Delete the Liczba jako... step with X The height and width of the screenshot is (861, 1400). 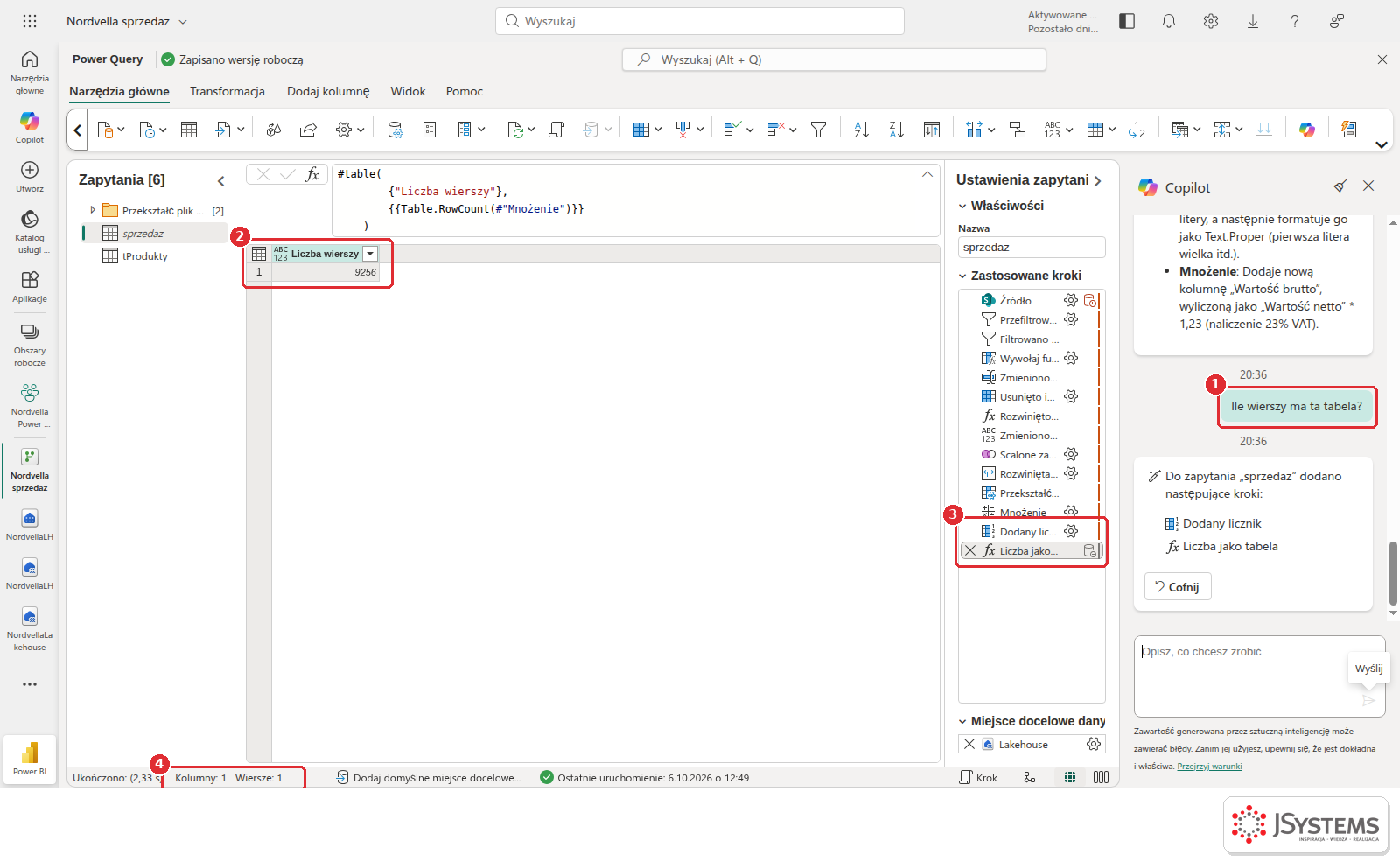coord(970,550)
